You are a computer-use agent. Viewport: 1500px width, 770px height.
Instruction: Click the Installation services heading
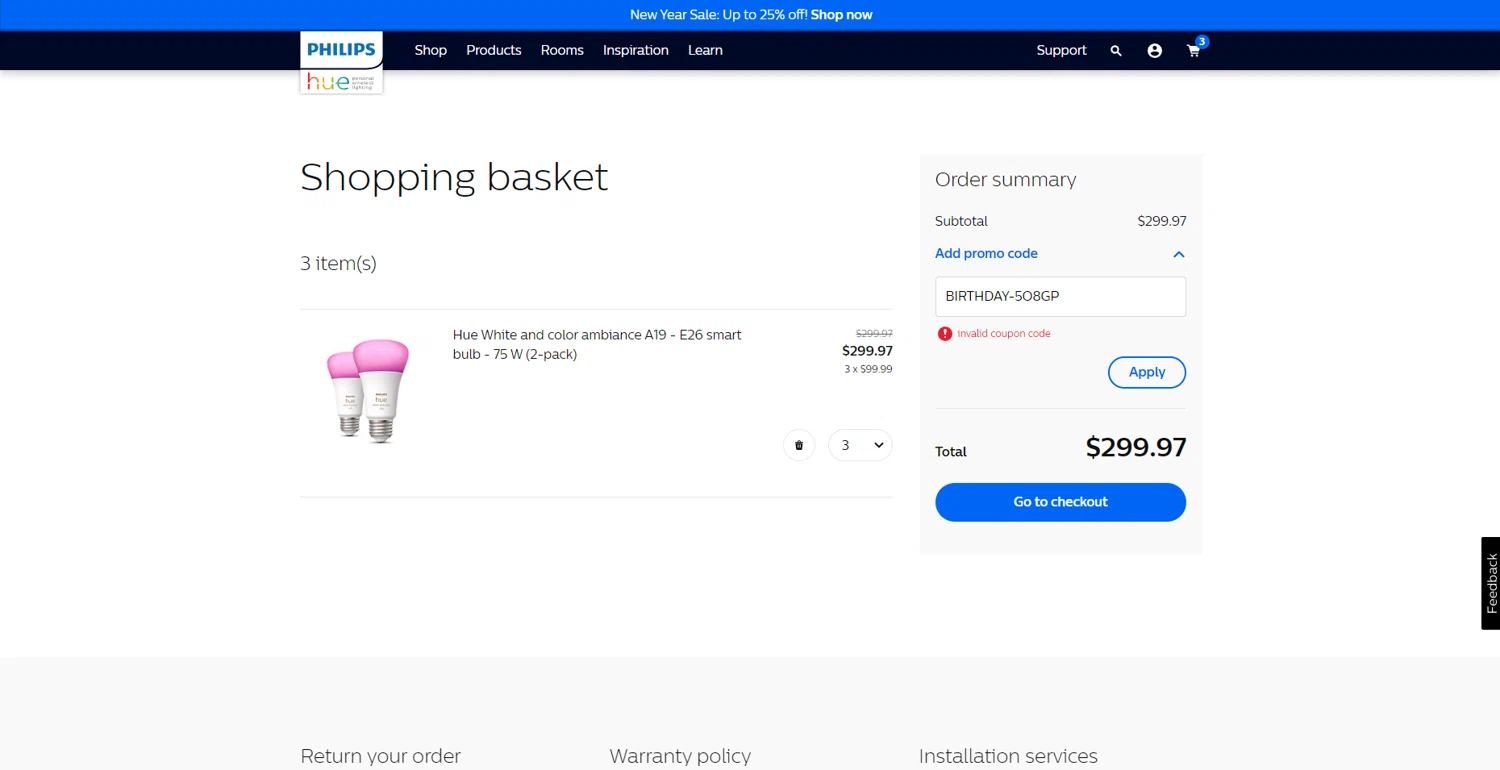coord(1008,756)
